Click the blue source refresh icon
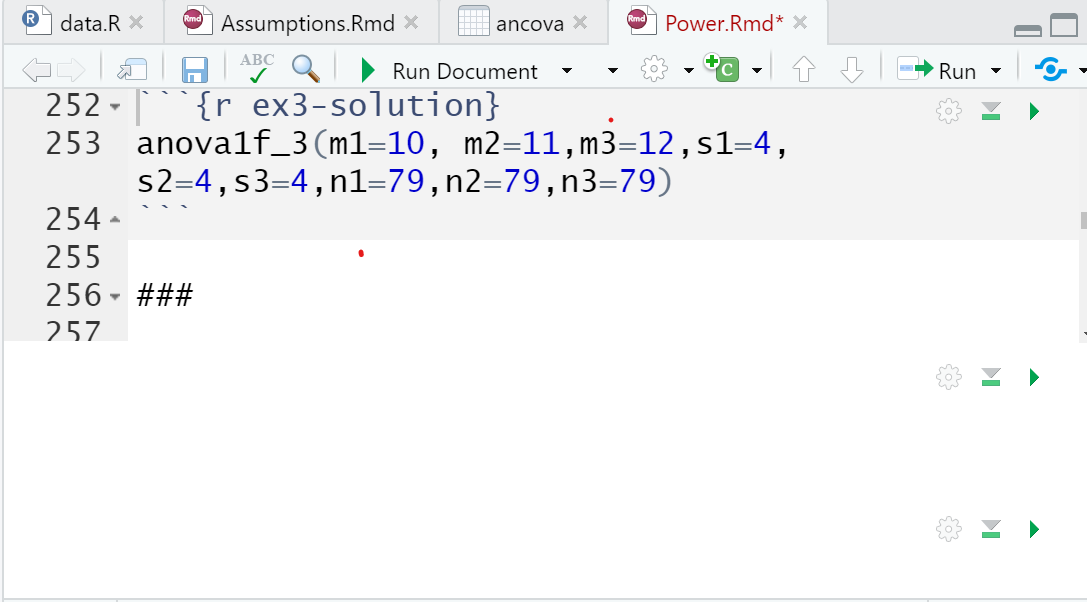 (x=1051, y=69)
